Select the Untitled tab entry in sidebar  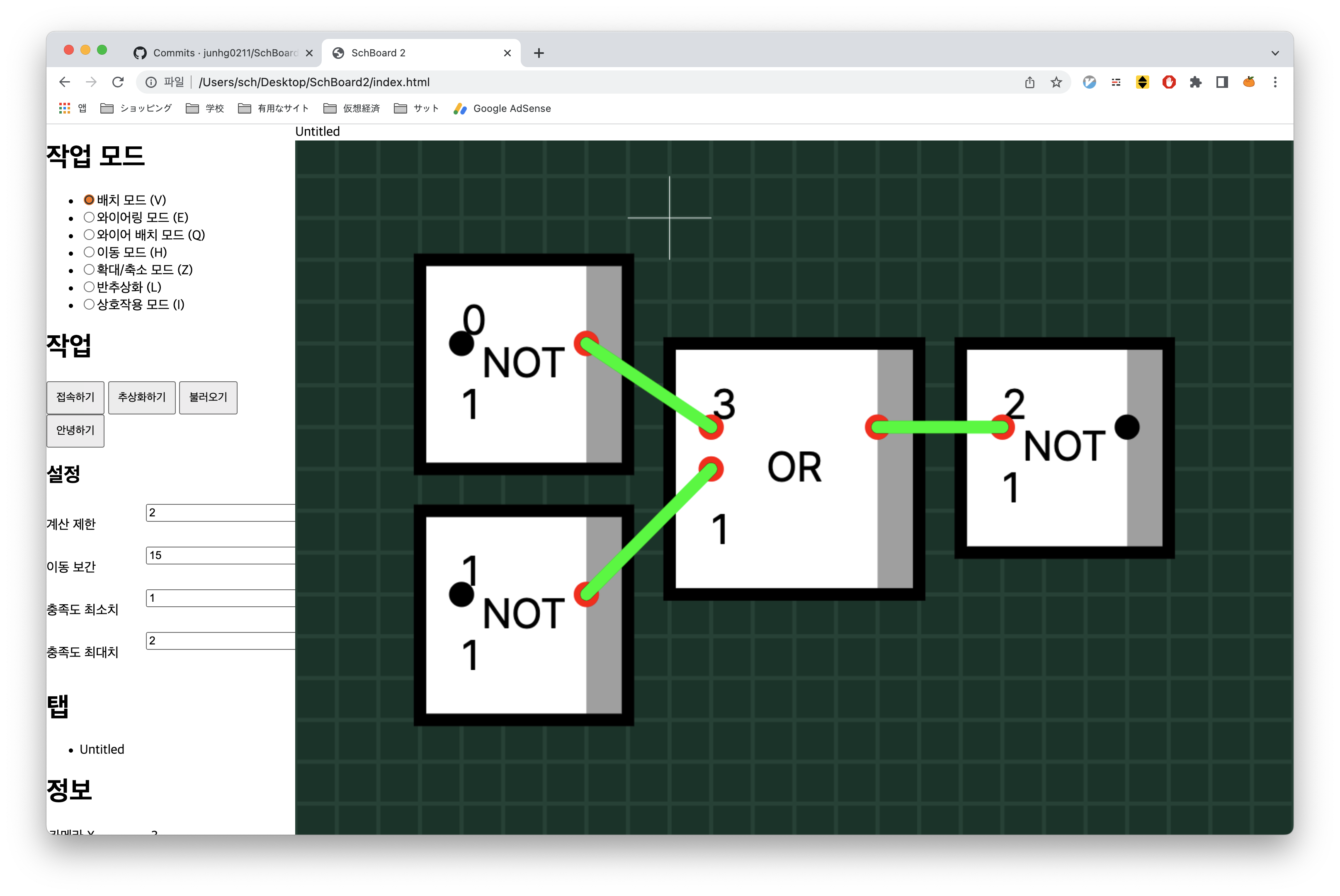[102, 749]
